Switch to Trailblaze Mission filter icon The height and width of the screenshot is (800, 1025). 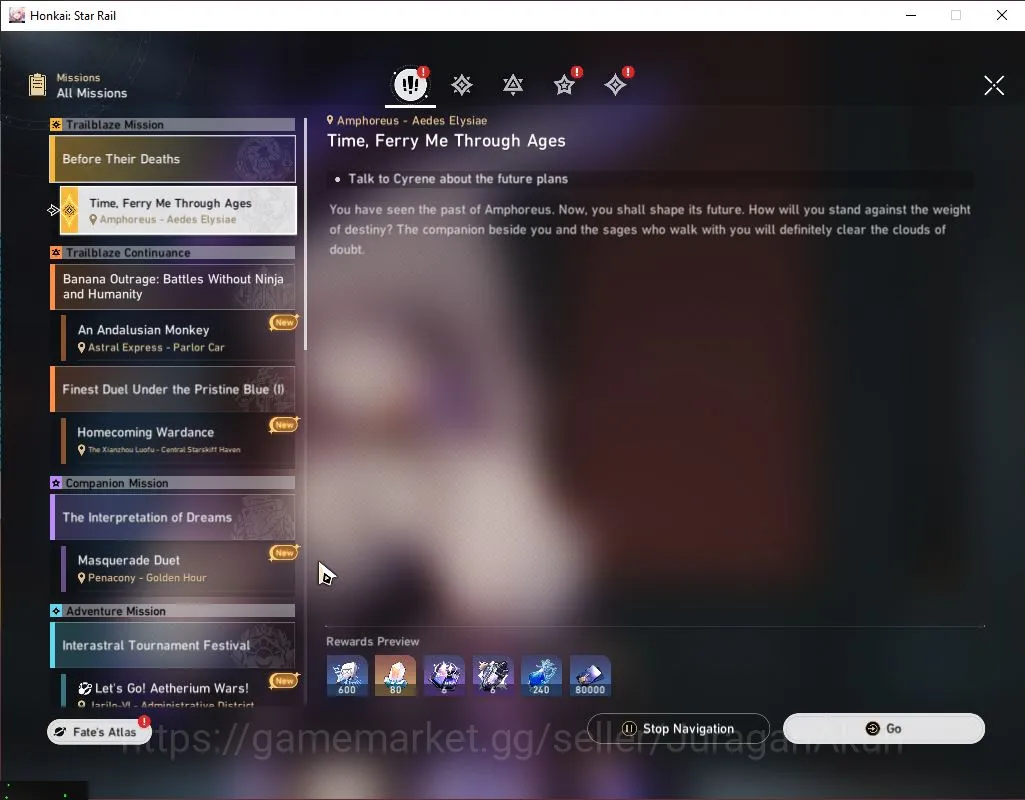point(462,85)
